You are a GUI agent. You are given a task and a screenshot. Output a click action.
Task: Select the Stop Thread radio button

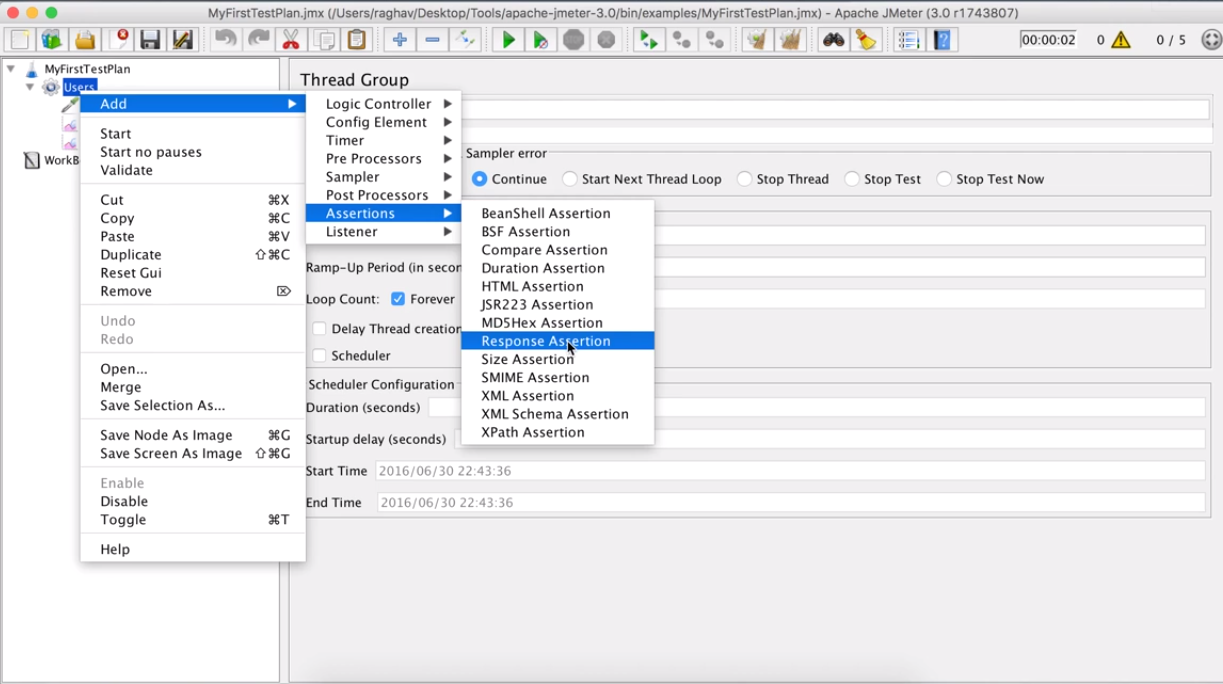[x=744, y=179]
